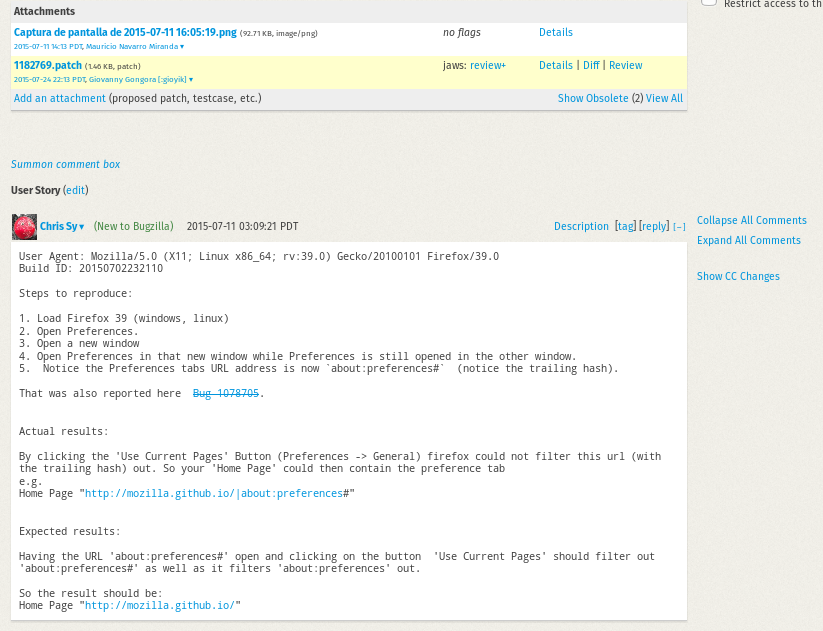This screenshot has height=631, width=823.
Task: Expand Giovanny Gongora user menu
Action: [141, 79]
